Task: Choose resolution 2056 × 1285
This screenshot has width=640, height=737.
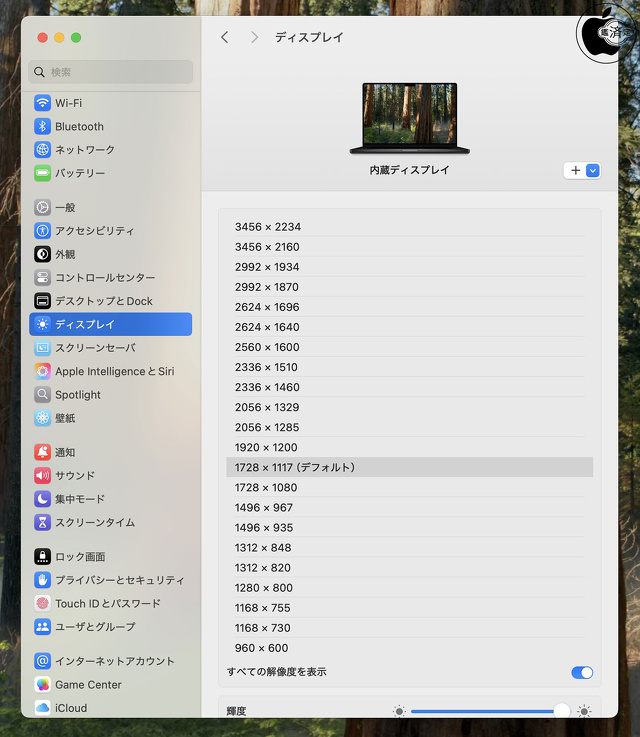Action: (410, 427)
